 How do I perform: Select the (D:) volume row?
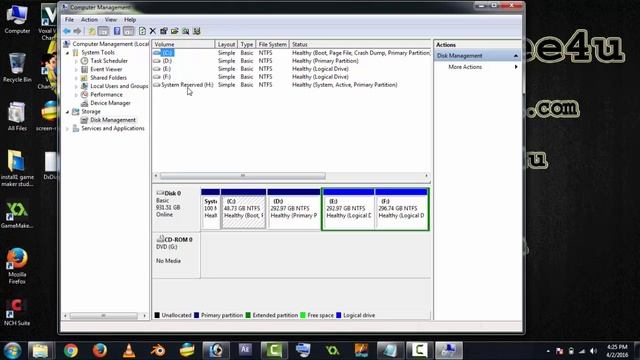click(291, 61)
